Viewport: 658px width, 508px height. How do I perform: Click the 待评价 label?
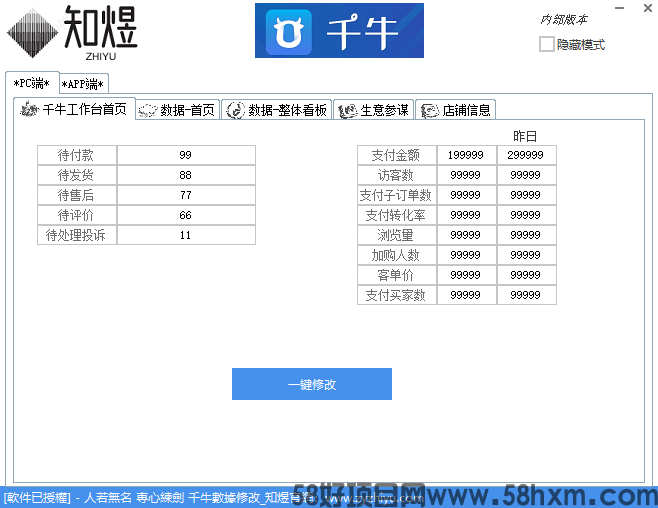pyautogui.click(x=76, y=215)
